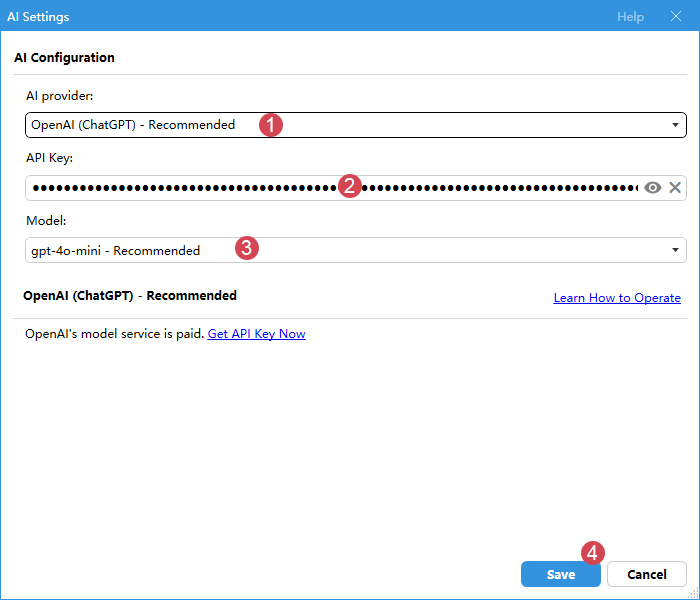Cancel the AI Settings dialog
The width and height of the screenshot is (700, 600).
tap(646, 574)
